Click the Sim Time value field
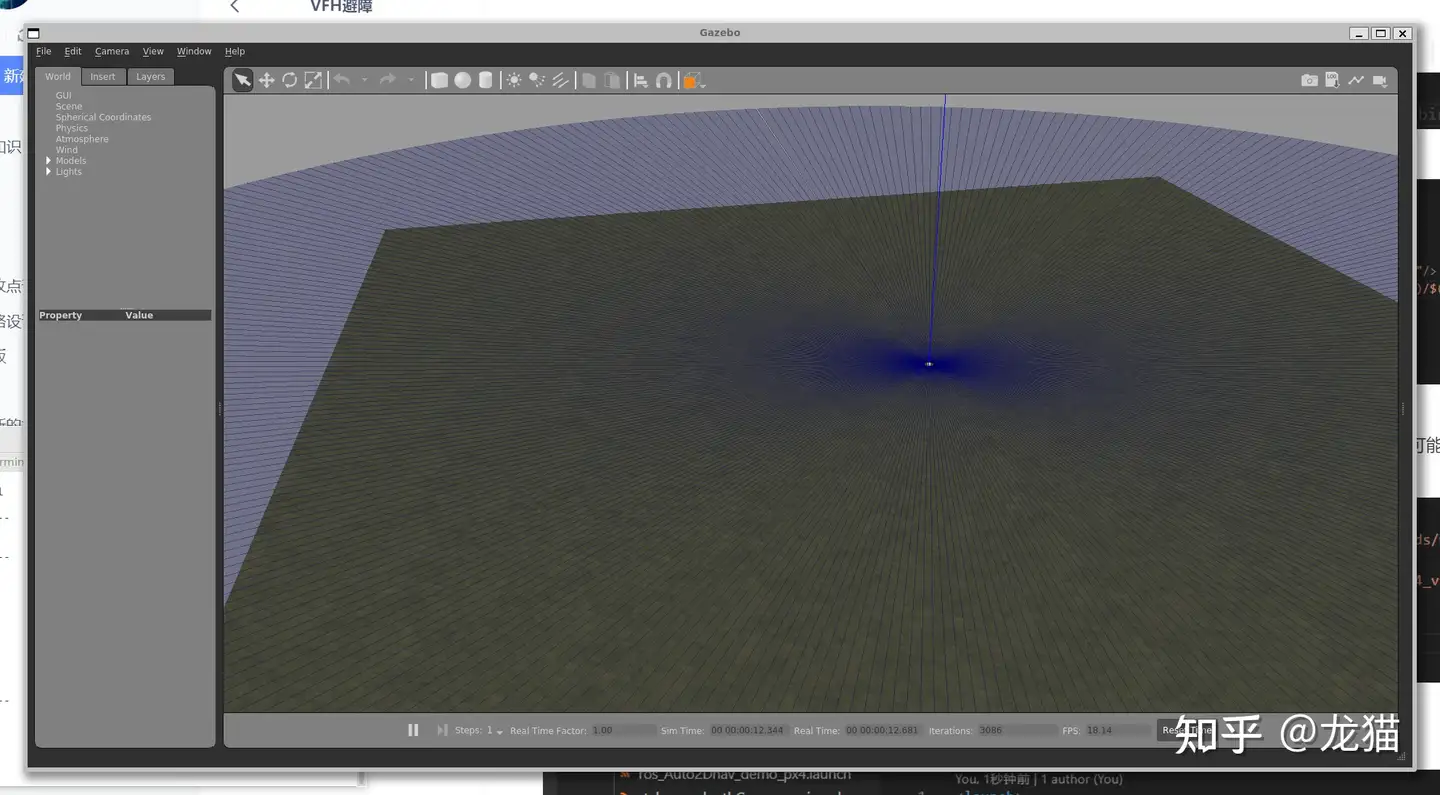 click(x=749, y=731)
